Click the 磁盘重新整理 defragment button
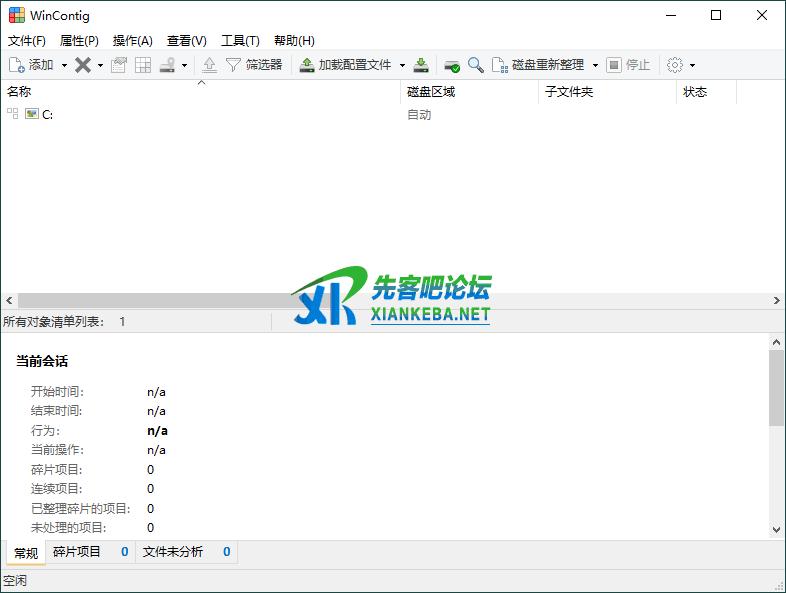The image size is (786, 593). [538, 65]
